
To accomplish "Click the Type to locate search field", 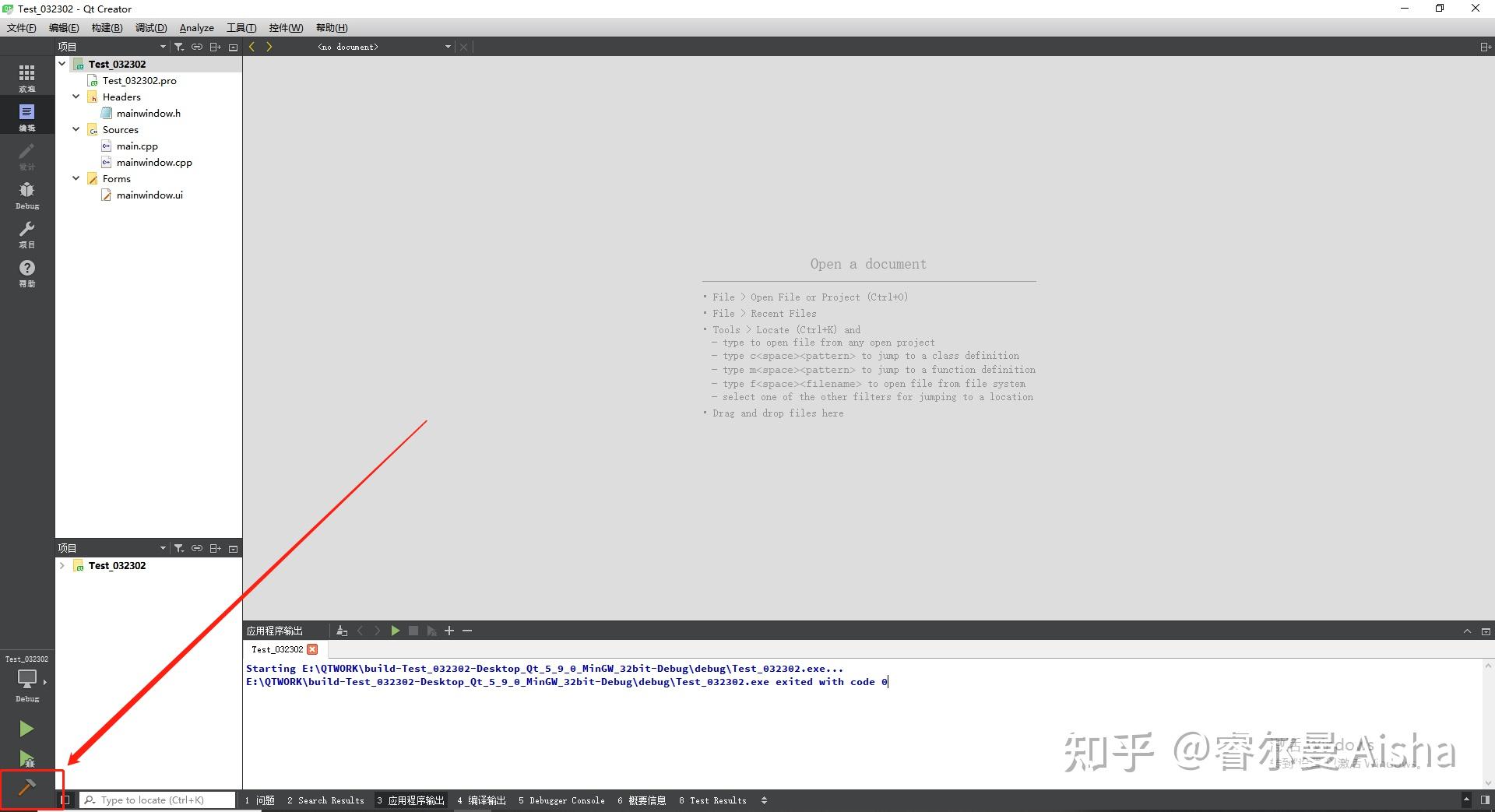I will (x=157, y=800).
